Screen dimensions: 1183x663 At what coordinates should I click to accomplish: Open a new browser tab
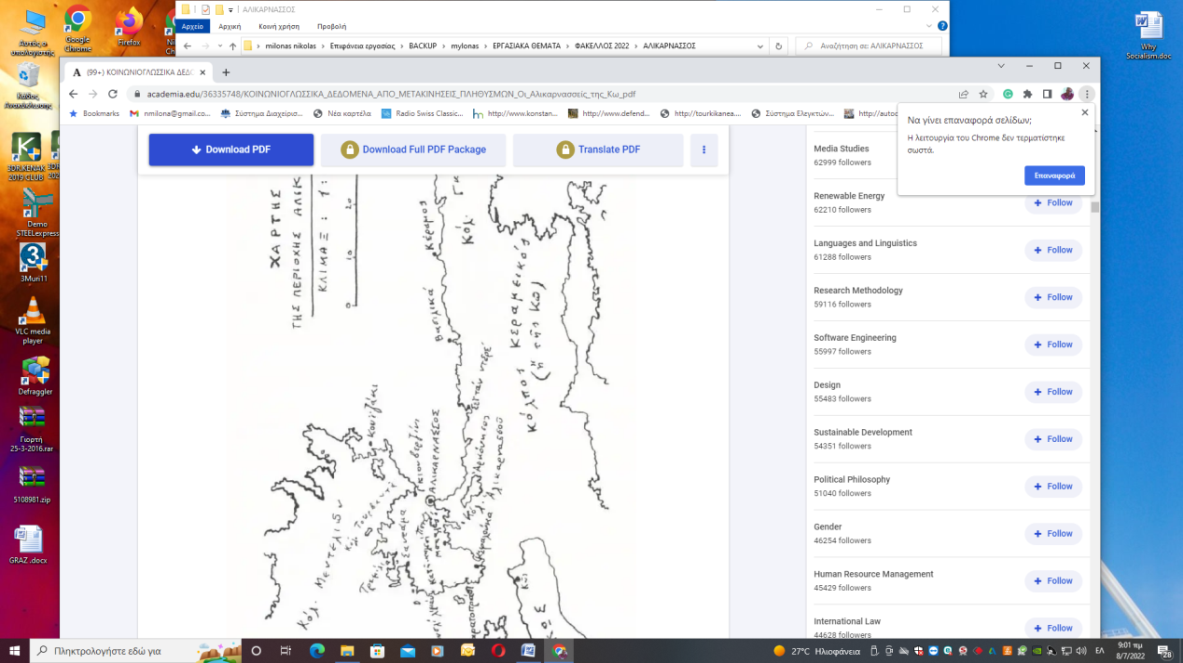pyautogui.click(x=226, y=72)
